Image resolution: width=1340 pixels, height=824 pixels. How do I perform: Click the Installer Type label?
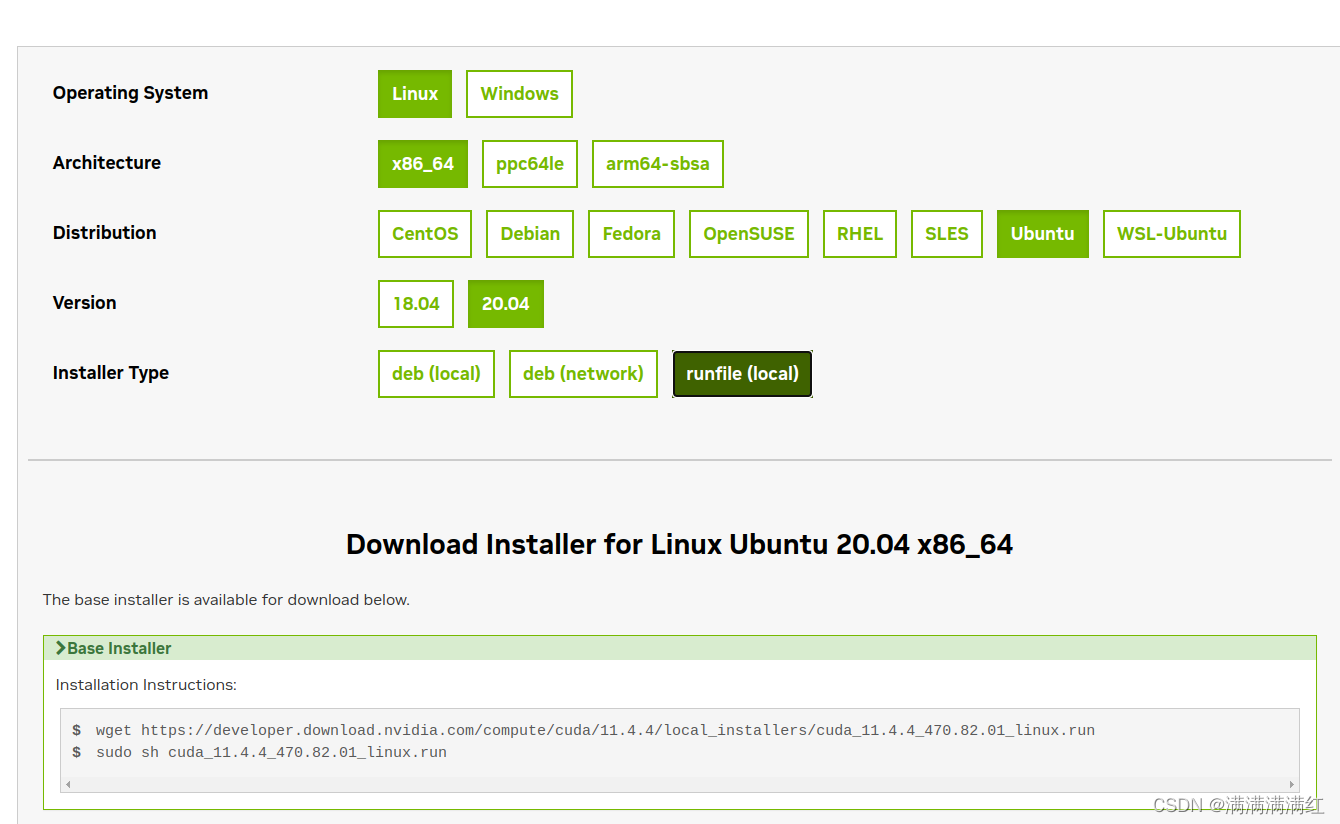coord(111,373)
